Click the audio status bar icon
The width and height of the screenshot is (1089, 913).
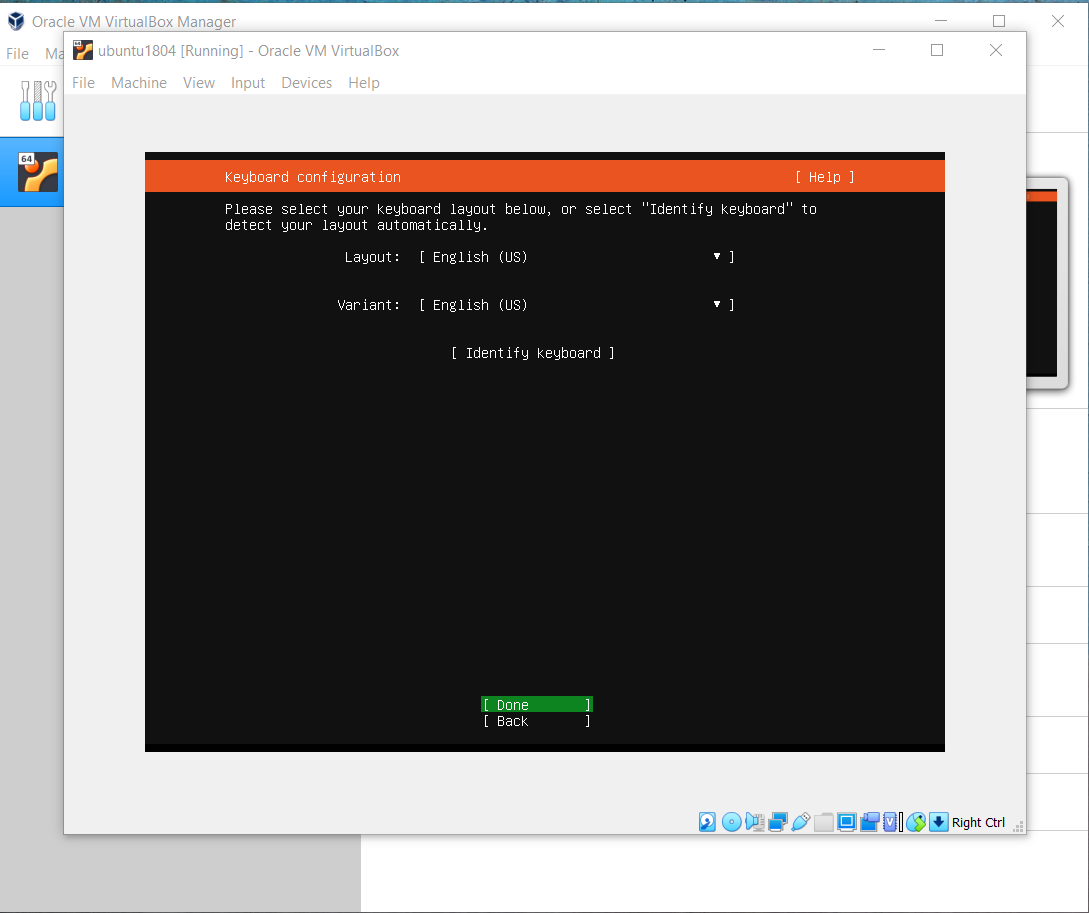[755, 822]
